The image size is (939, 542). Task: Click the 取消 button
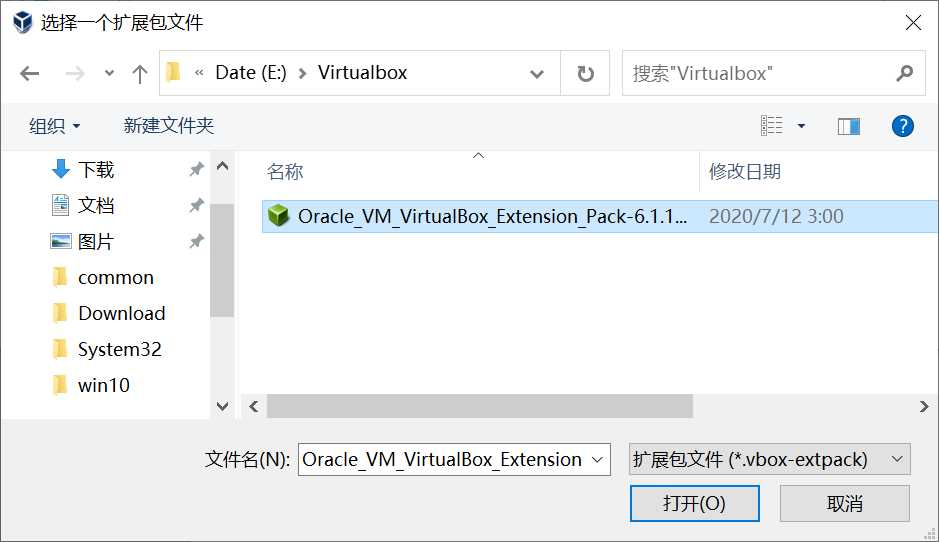(x=844, y=503)
